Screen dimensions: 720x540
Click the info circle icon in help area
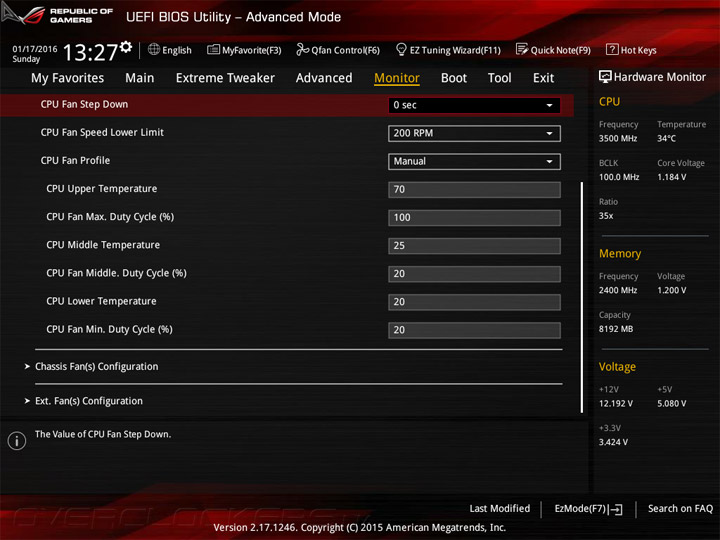coord(17,441)
